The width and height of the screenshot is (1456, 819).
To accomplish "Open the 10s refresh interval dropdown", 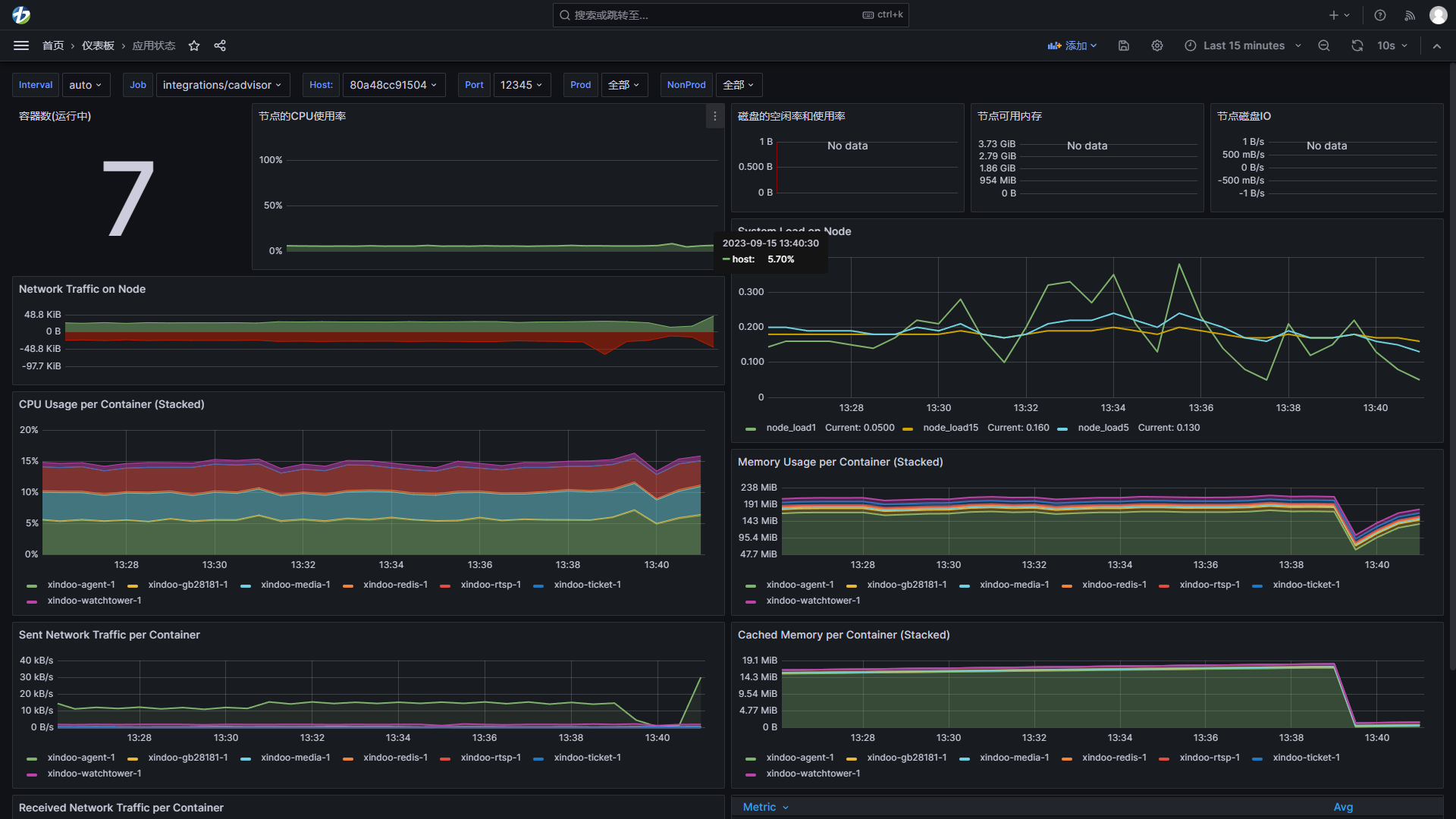I will pyautogui.click(x=1392, y=45).
